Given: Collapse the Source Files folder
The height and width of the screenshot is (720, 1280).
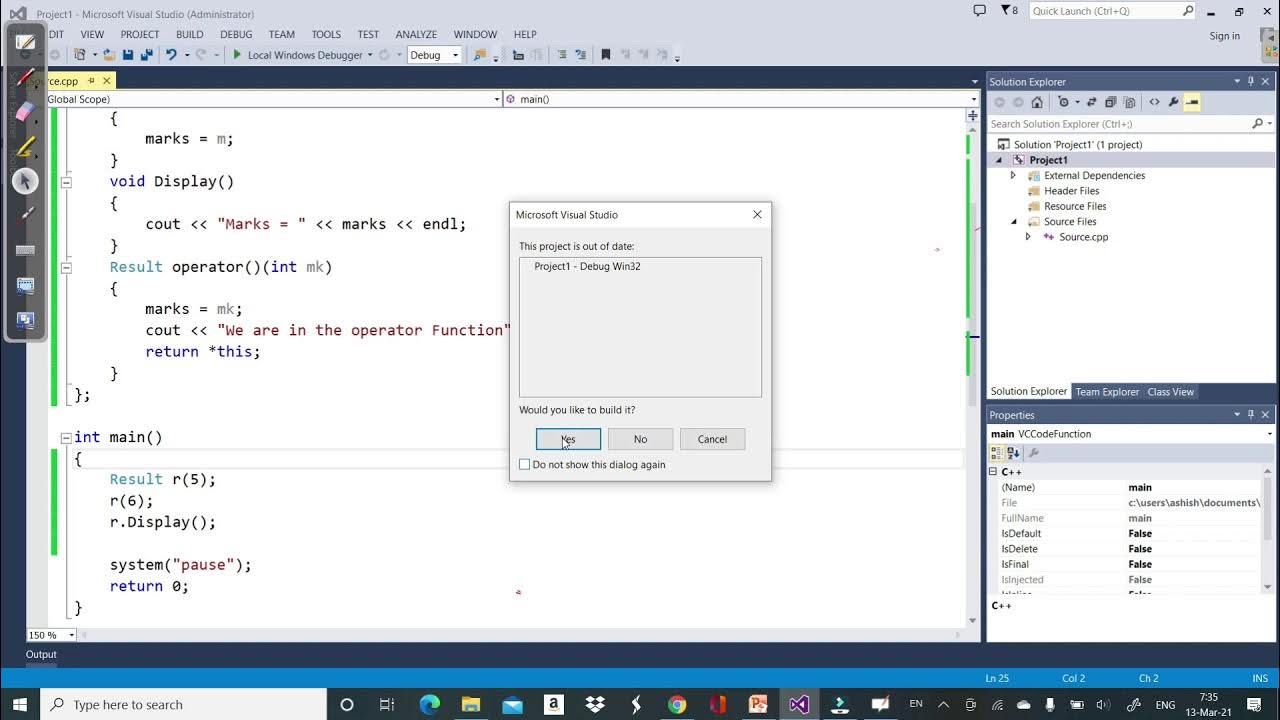Looking at the screenshot, I should [x=1013, y=222].
